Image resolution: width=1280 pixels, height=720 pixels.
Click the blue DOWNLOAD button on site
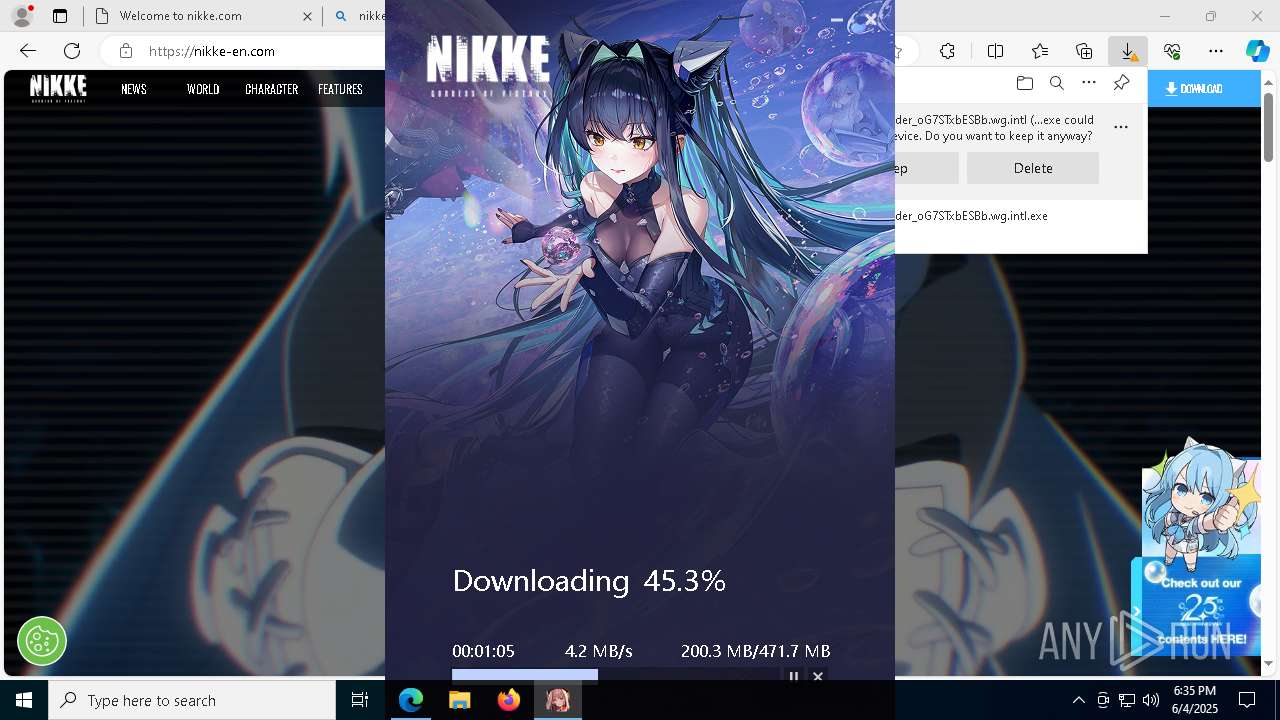1204,89
